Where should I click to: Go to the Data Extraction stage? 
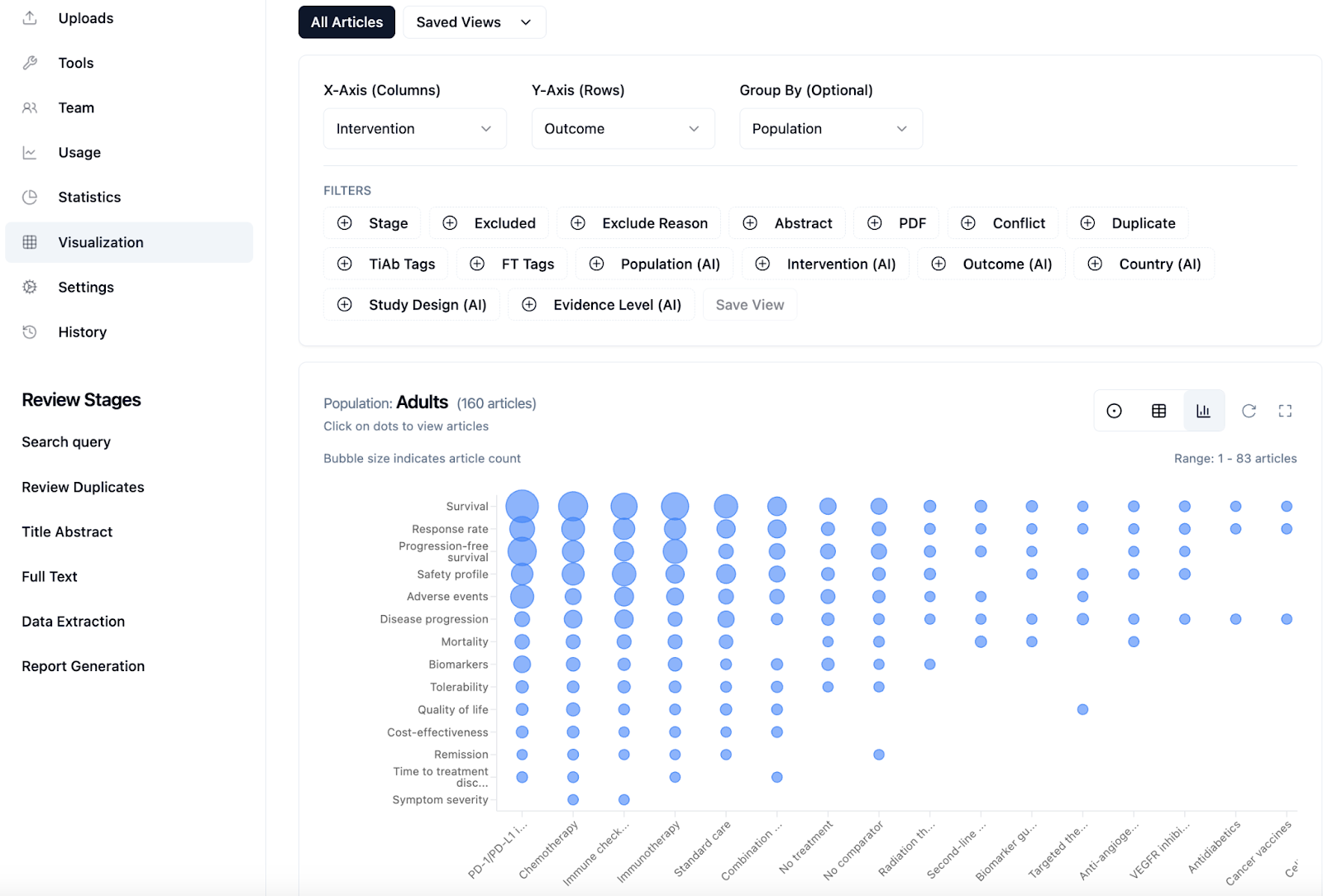point(74,622)
